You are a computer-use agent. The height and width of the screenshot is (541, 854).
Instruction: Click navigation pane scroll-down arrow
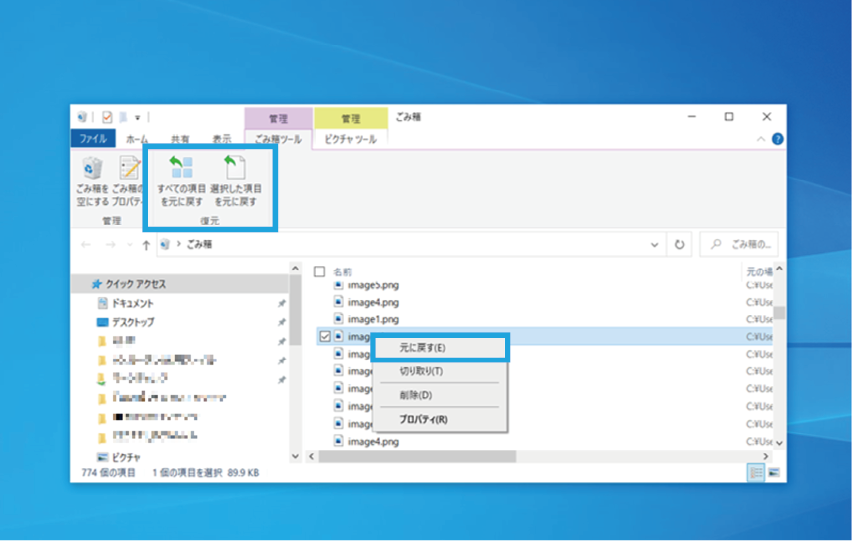[x=295, y=457]
